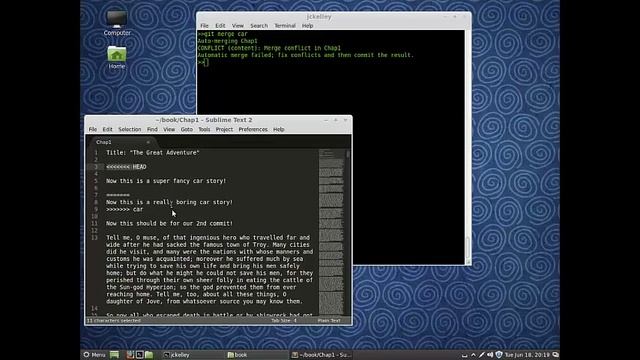The width and height of the screenshot is (640, 360).
Task: Click line 'Now this is a super fancy car story!'
Action: click(166, 181)
